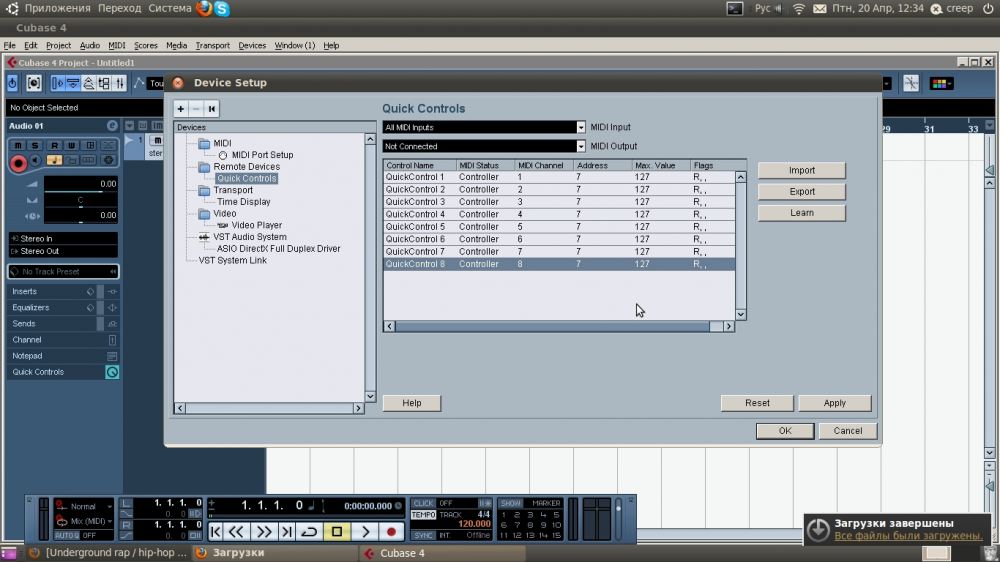Toggle Mute on Audio 01 inspector
This screenshot has height=562, width=1000.
pos(18,145)
